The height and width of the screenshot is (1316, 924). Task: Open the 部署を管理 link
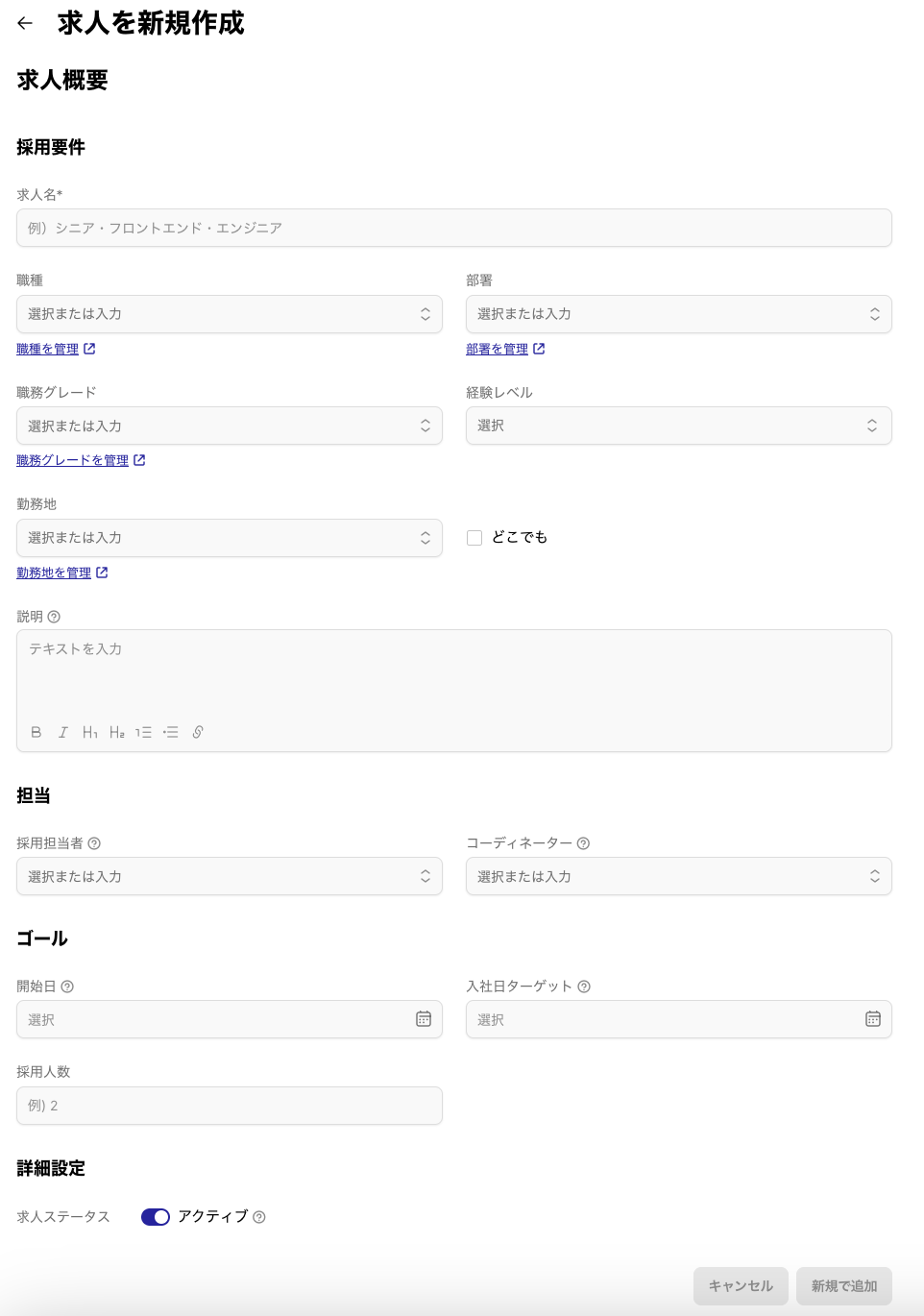pos(498,349)
